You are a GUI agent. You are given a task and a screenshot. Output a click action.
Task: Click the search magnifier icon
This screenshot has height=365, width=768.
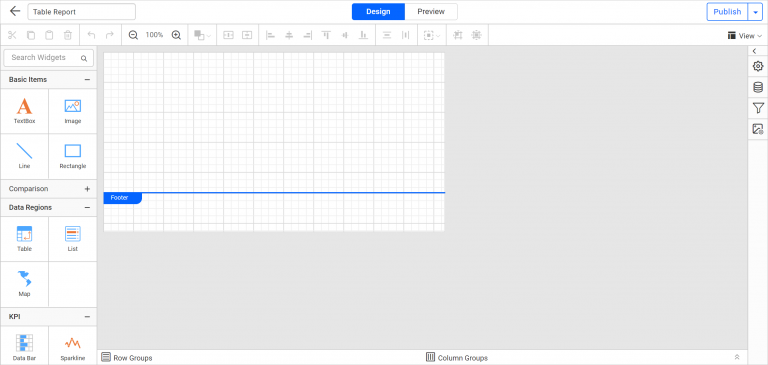[84, 58]
